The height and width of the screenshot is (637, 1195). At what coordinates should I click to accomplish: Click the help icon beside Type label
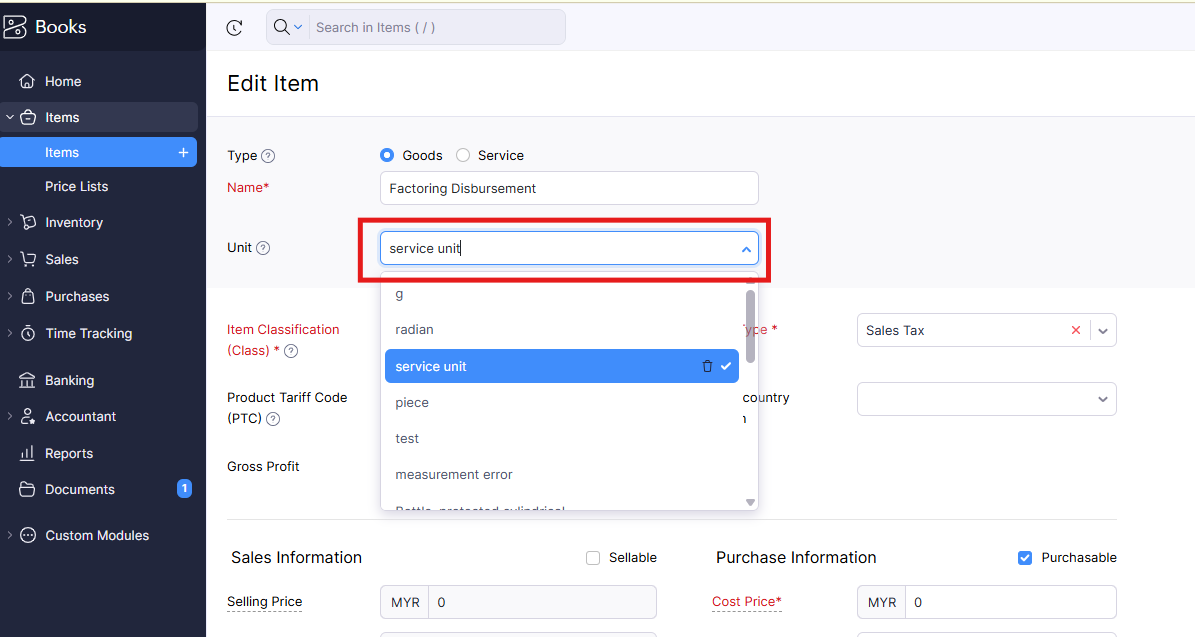(268, 156)
